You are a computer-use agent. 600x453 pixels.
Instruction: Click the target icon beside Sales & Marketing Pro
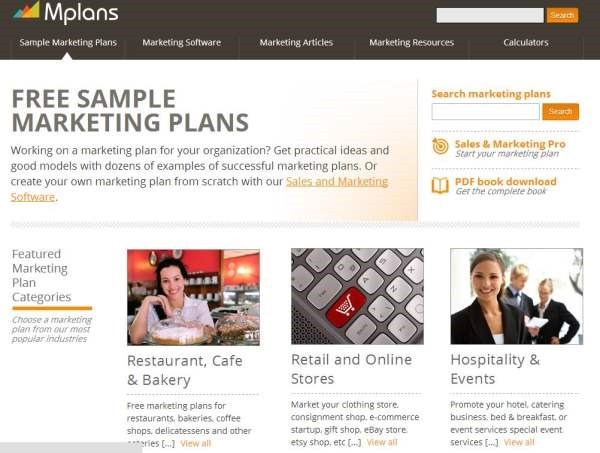[x=440, y=147]
